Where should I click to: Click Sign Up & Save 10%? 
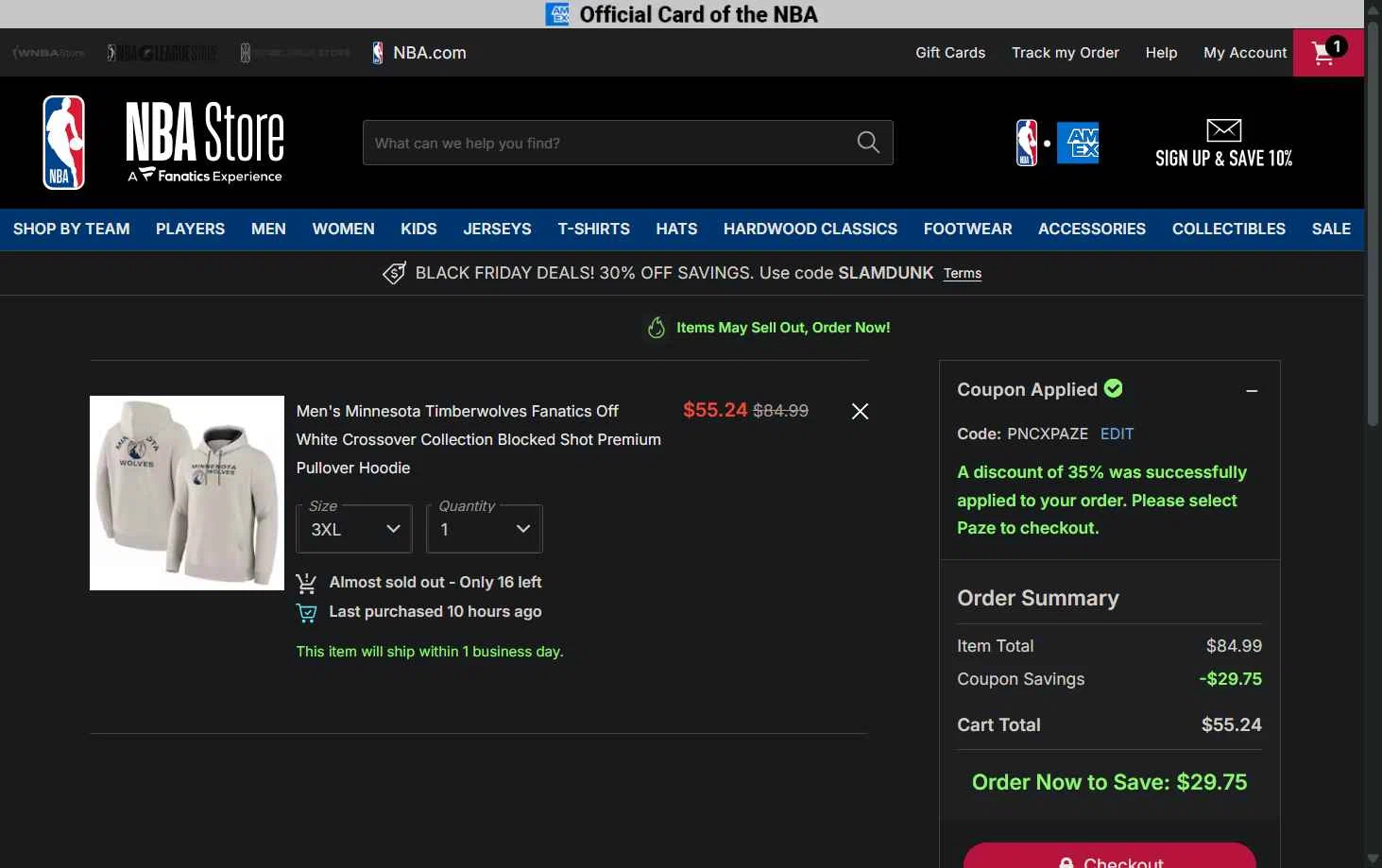tap(1223, 158)
